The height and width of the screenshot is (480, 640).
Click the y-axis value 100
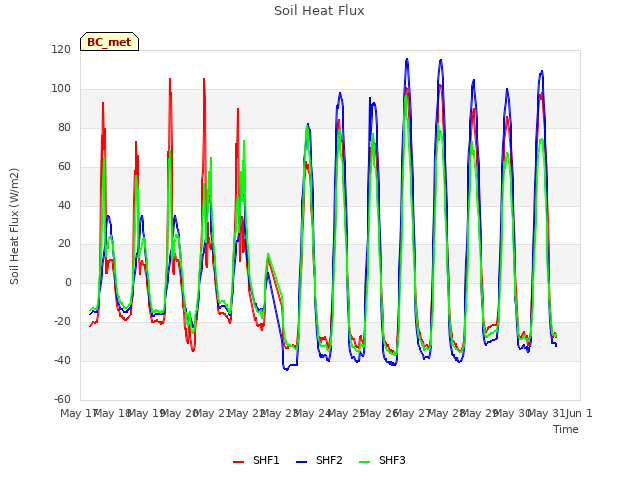[x=61, y=89]
